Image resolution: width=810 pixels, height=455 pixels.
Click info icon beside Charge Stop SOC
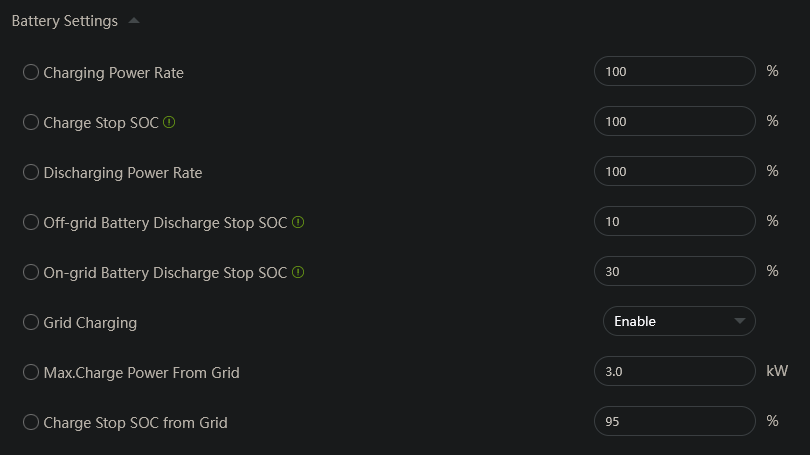pos(169,122)
